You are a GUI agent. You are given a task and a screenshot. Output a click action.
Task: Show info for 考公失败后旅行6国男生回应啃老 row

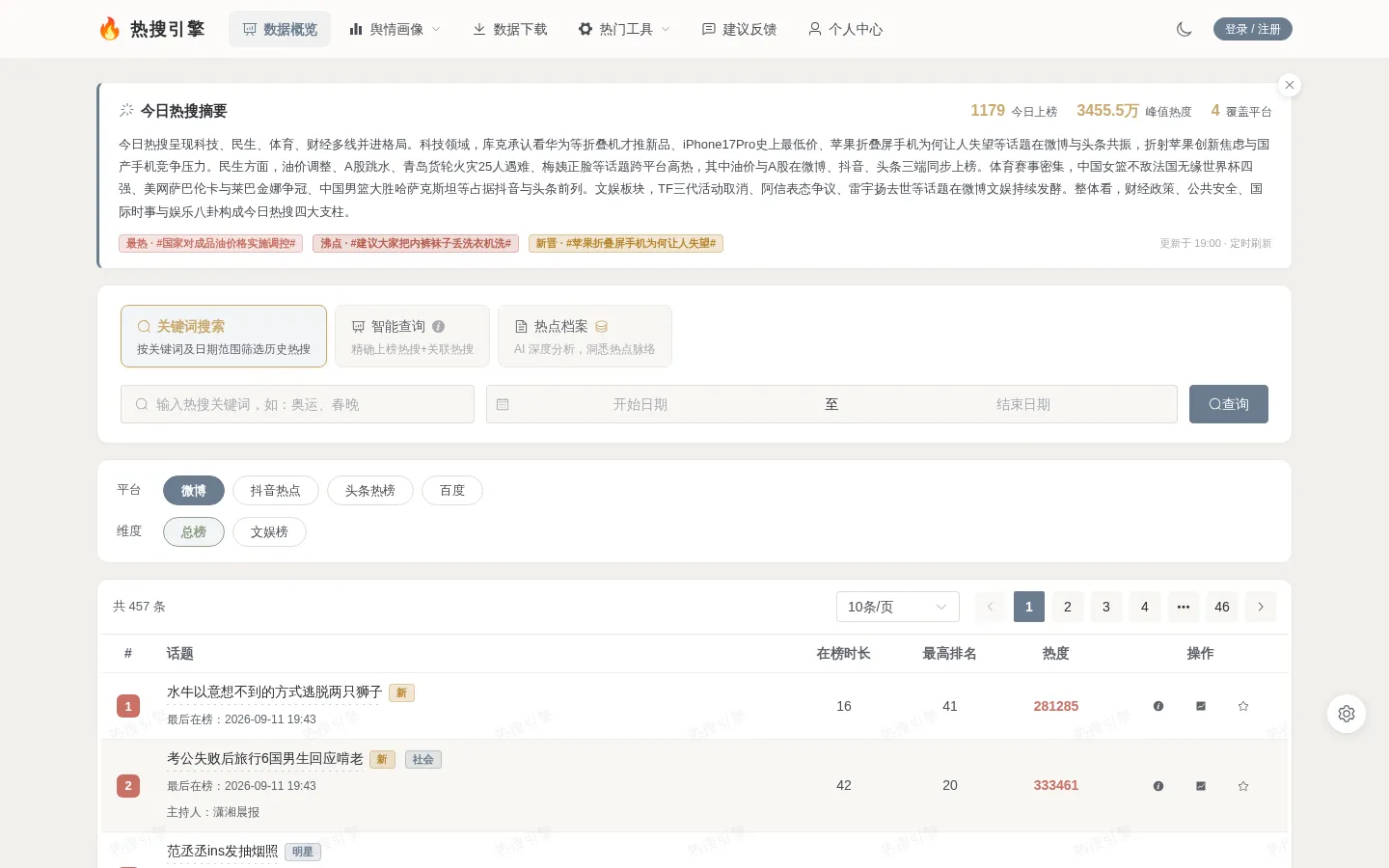click(x=1158, y=786)
